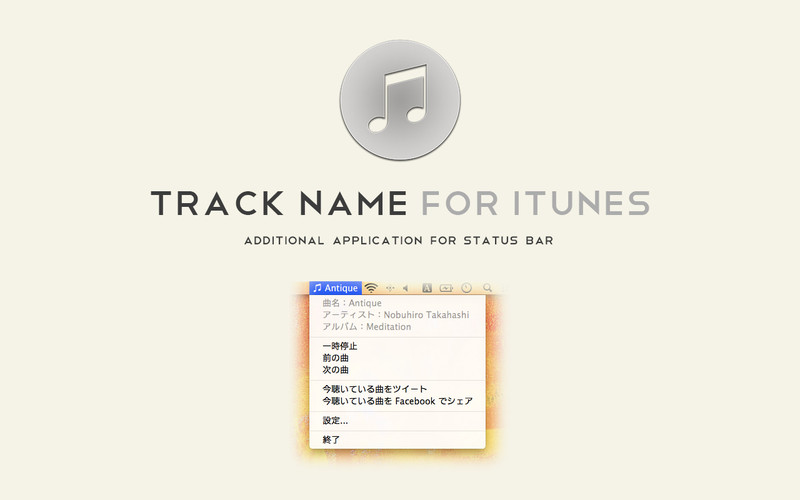
Task: Click the large music note app logo
Action: 400,100
